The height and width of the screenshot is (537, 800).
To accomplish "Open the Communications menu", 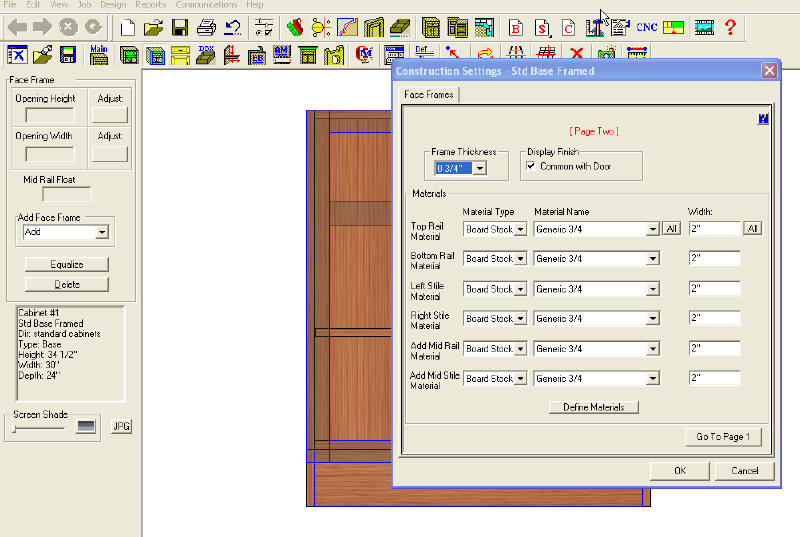I will 206,5.
